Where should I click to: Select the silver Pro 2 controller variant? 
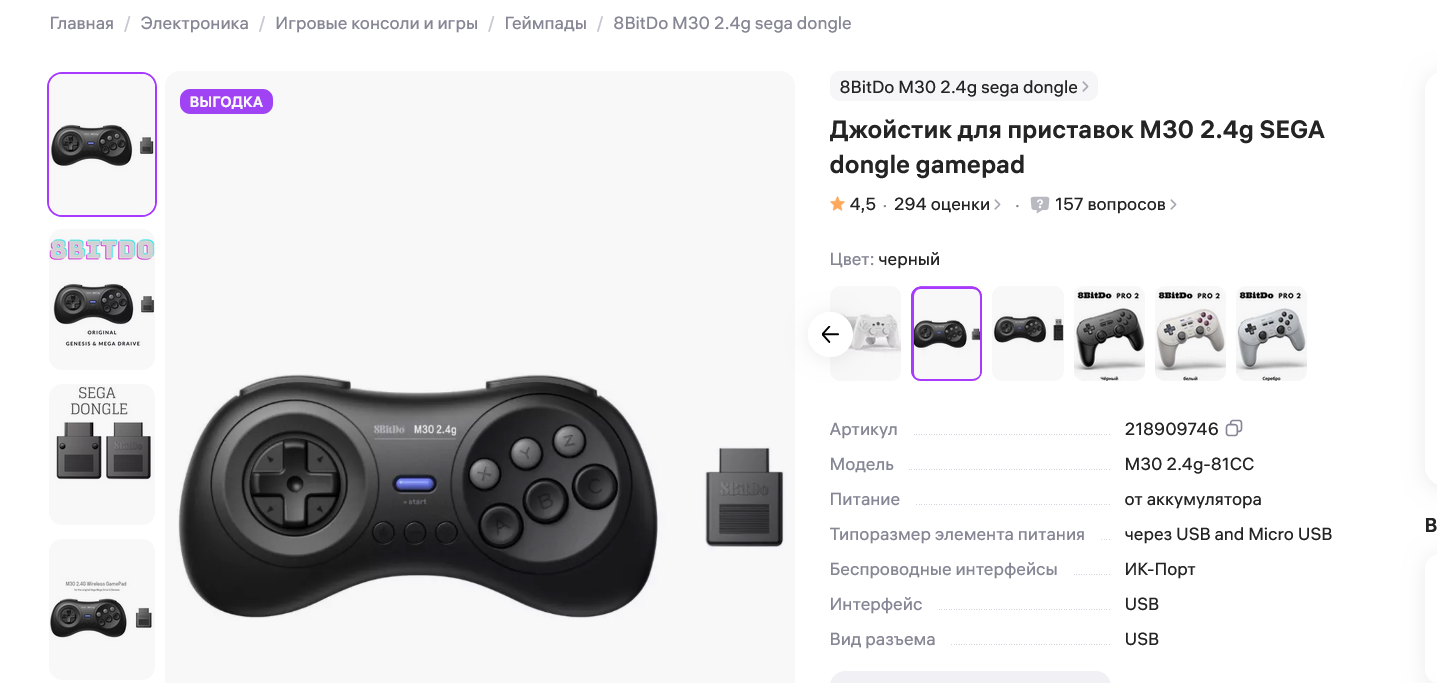pyautogui.click(x=1271, y=334)
